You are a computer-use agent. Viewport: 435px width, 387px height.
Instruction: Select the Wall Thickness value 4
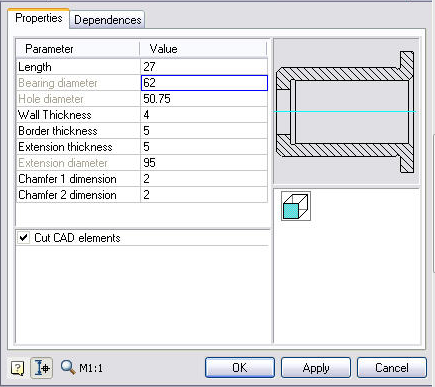(204, 115)
